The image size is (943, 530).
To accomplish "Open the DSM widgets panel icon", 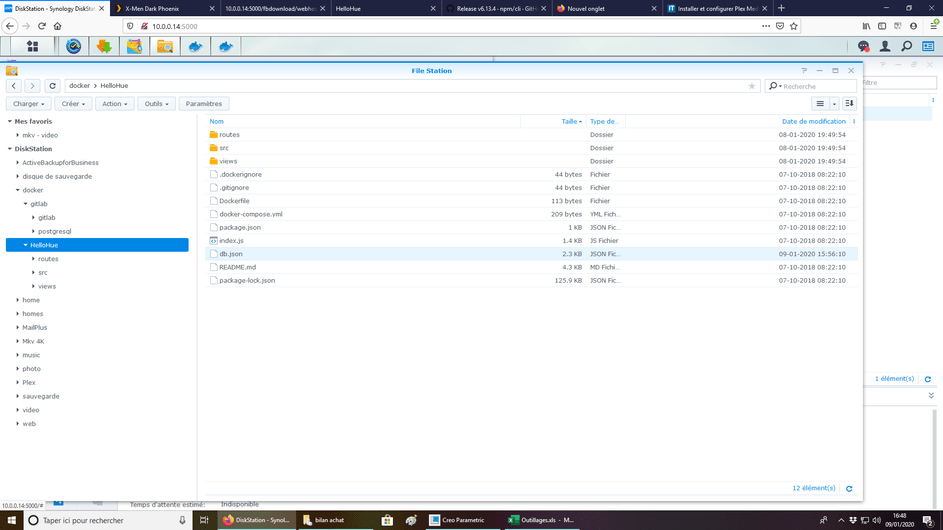I will click(928, 46).
